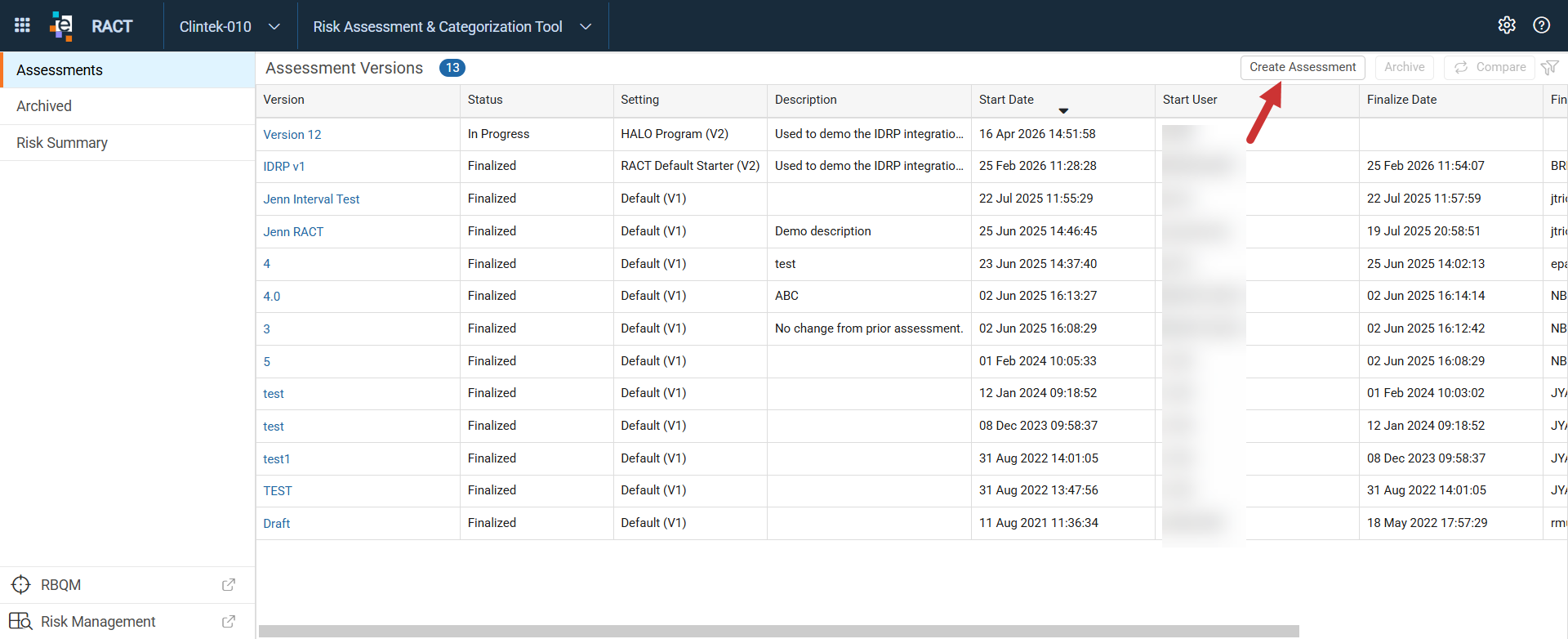Select the In Progress status cell
The width and height of the screenshot is (1568, 639).
(x=537, y=134)
